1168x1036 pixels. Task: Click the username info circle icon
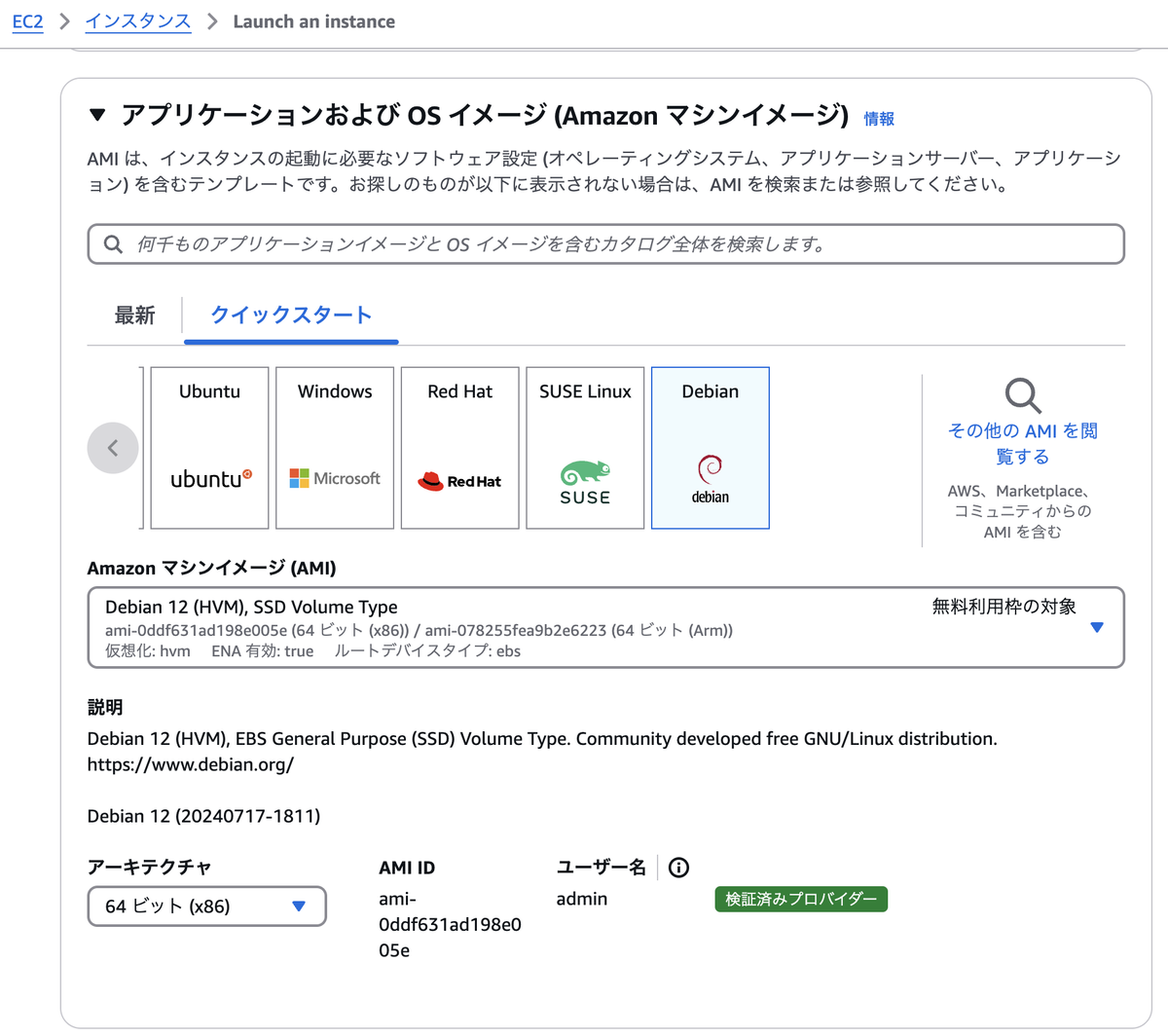point(679,868)
